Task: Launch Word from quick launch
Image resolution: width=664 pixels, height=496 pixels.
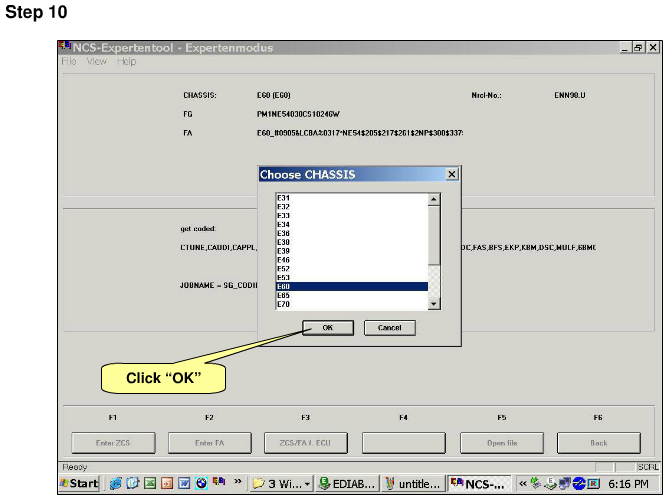Action: pos(184,483)
